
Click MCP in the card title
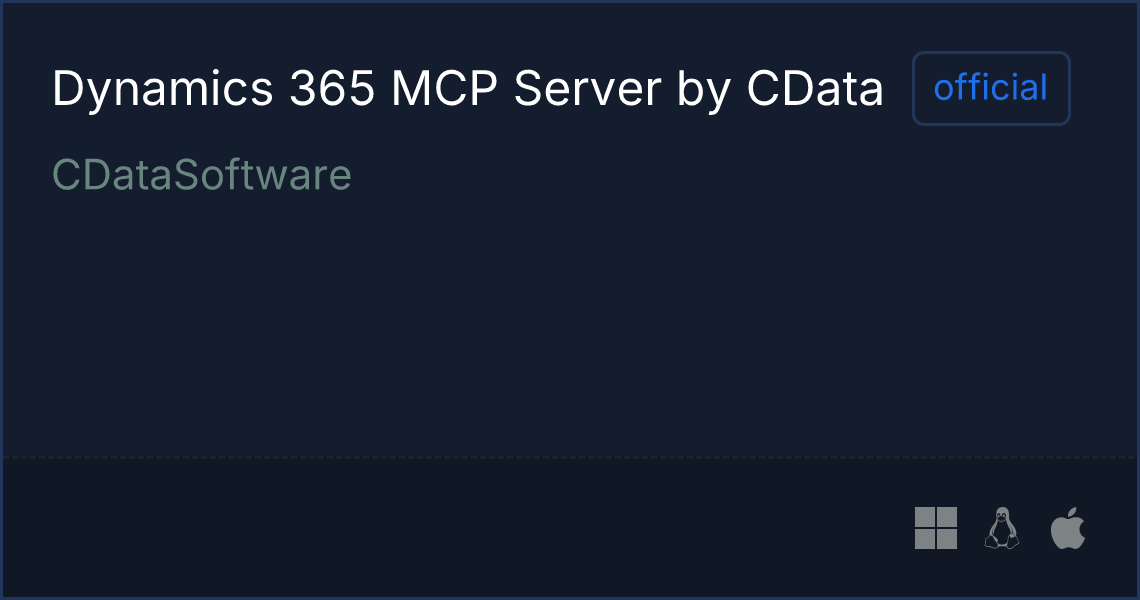(444, 89)
